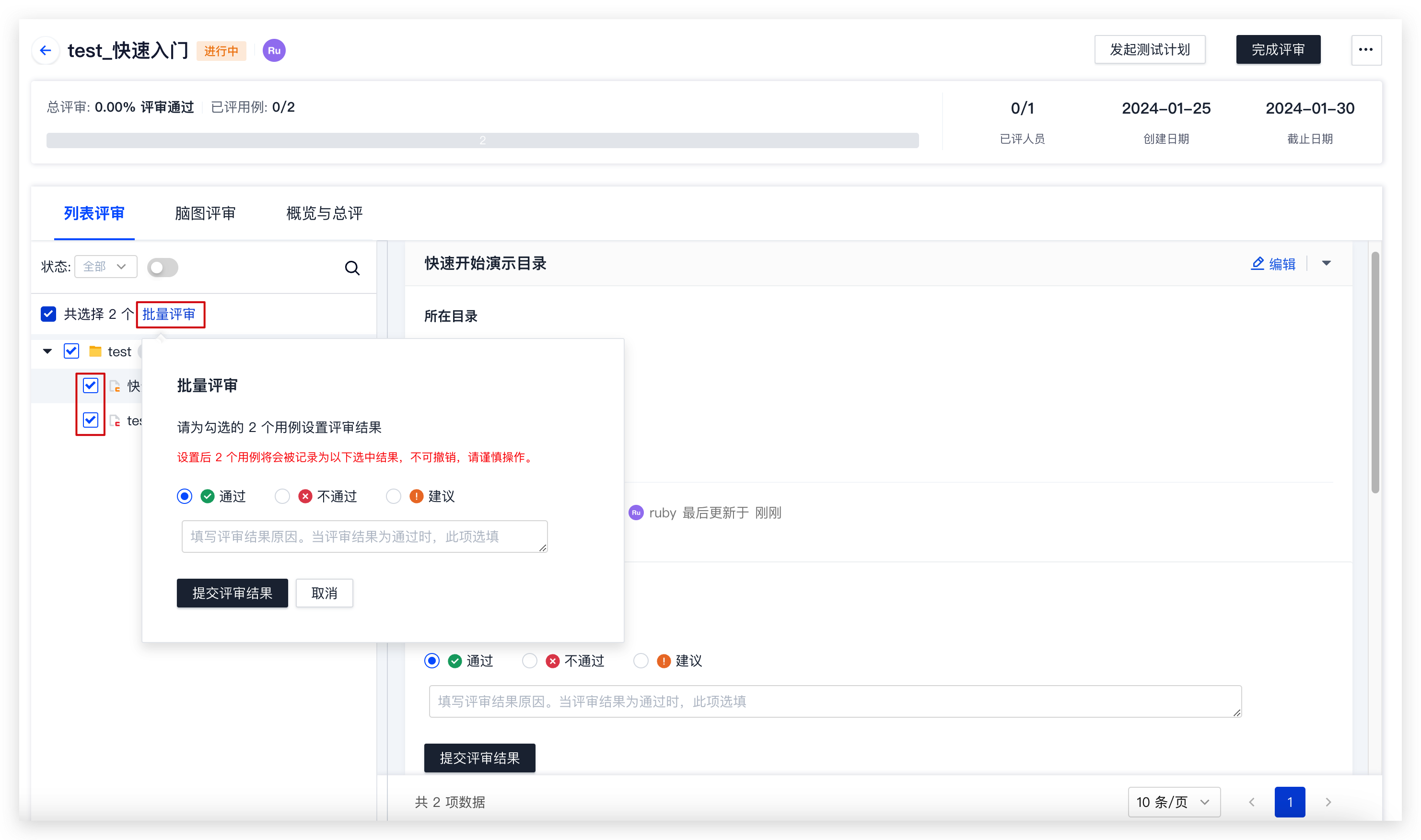
Task: Select 通过 radio in detail panel
Action: pyautogui.click(x=432, y=661)
